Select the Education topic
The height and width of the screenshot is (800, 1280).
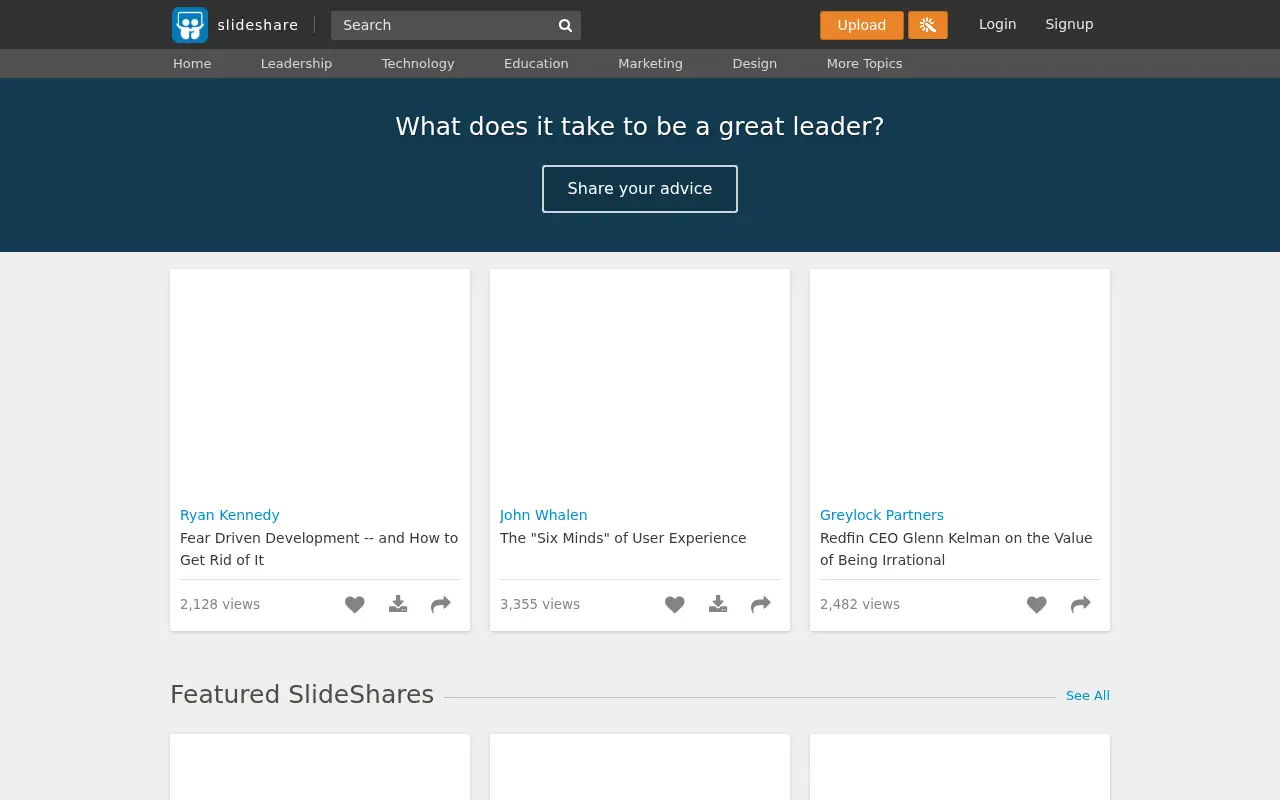click(536, 63)
